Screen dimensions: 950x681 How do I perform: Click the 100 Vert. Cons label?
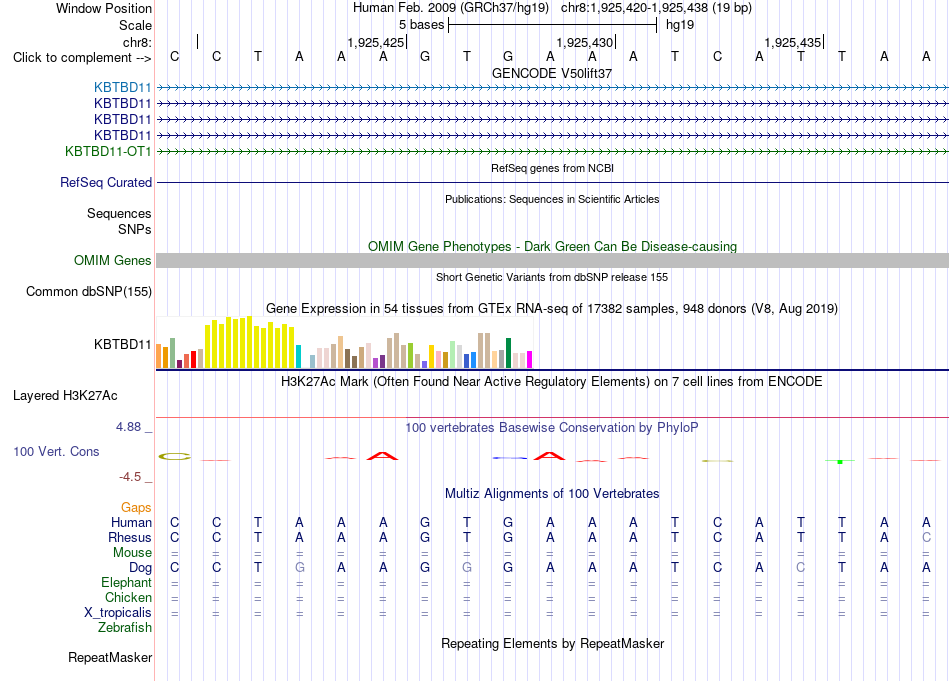pos(56,451)
